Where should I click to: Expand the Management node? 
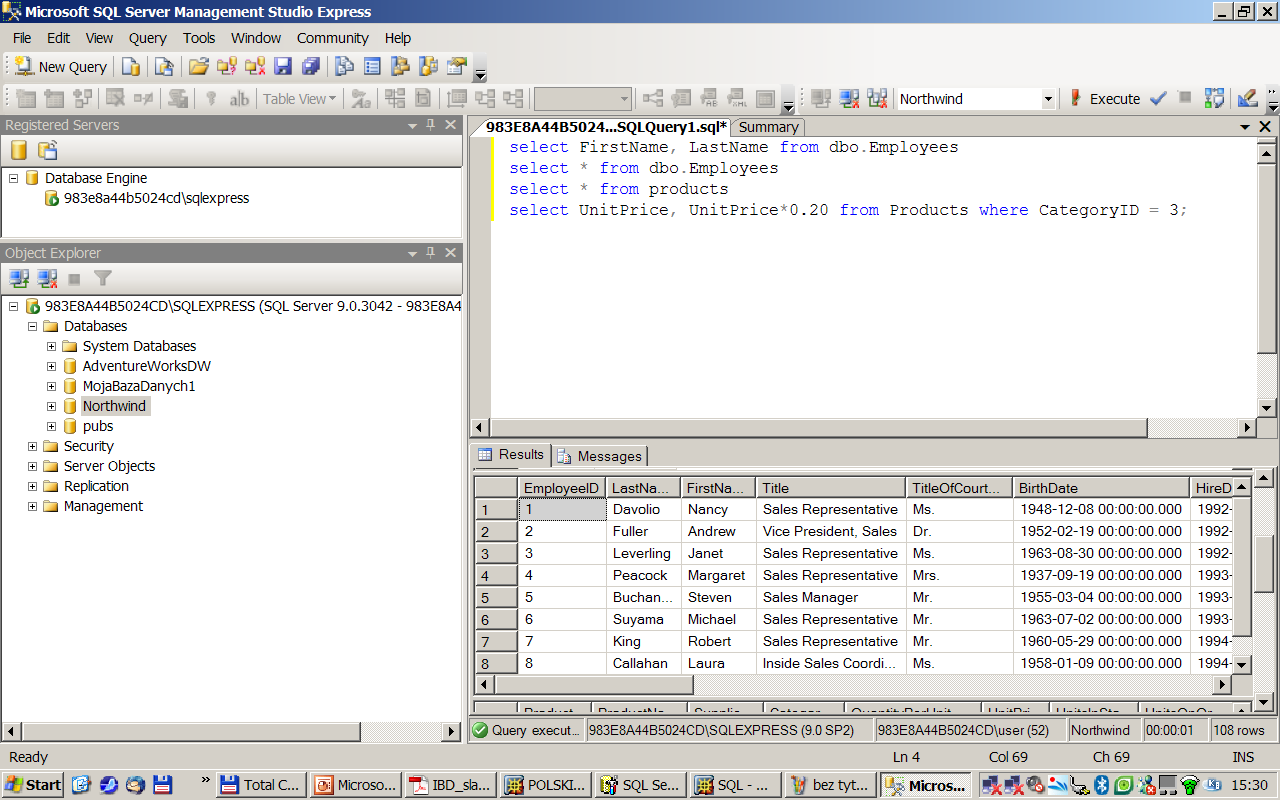pos(33,506)
